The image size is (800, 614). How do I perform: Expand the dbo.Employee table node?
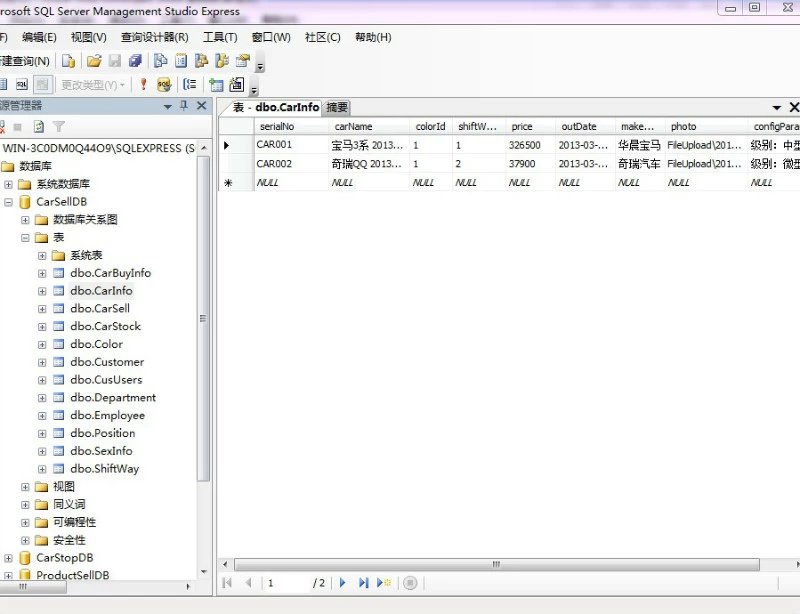coord(42,416)
